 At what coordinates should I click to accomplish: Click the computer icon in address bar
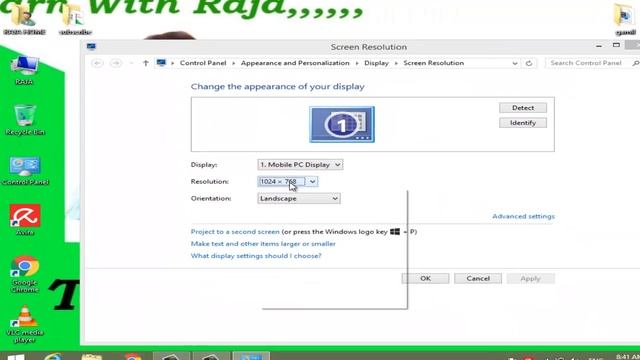pyautogui.click(x=161, y=63)
